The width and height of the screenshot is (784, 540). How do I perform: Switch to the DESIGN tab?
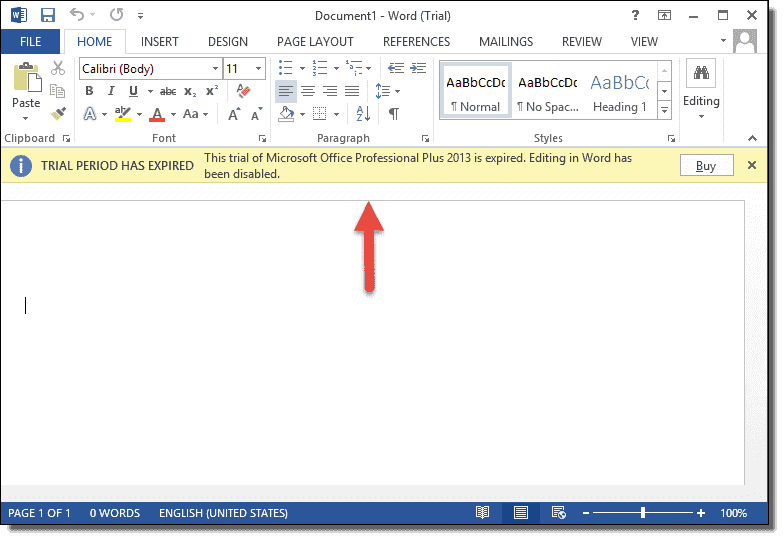pyautogui.click(x=228, y=42)
